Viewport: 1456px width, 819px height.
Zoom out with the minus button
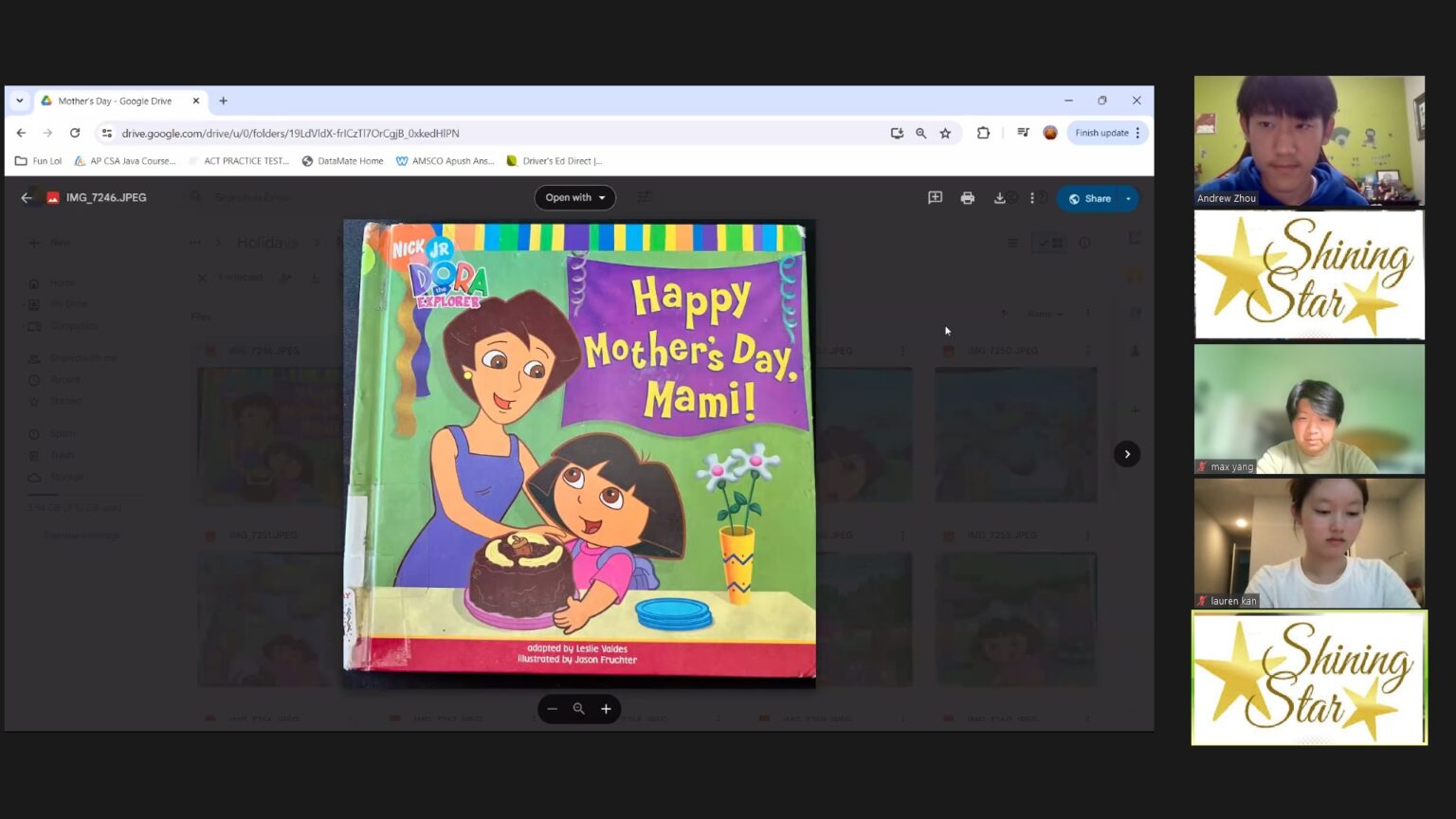tap(552, 709)
